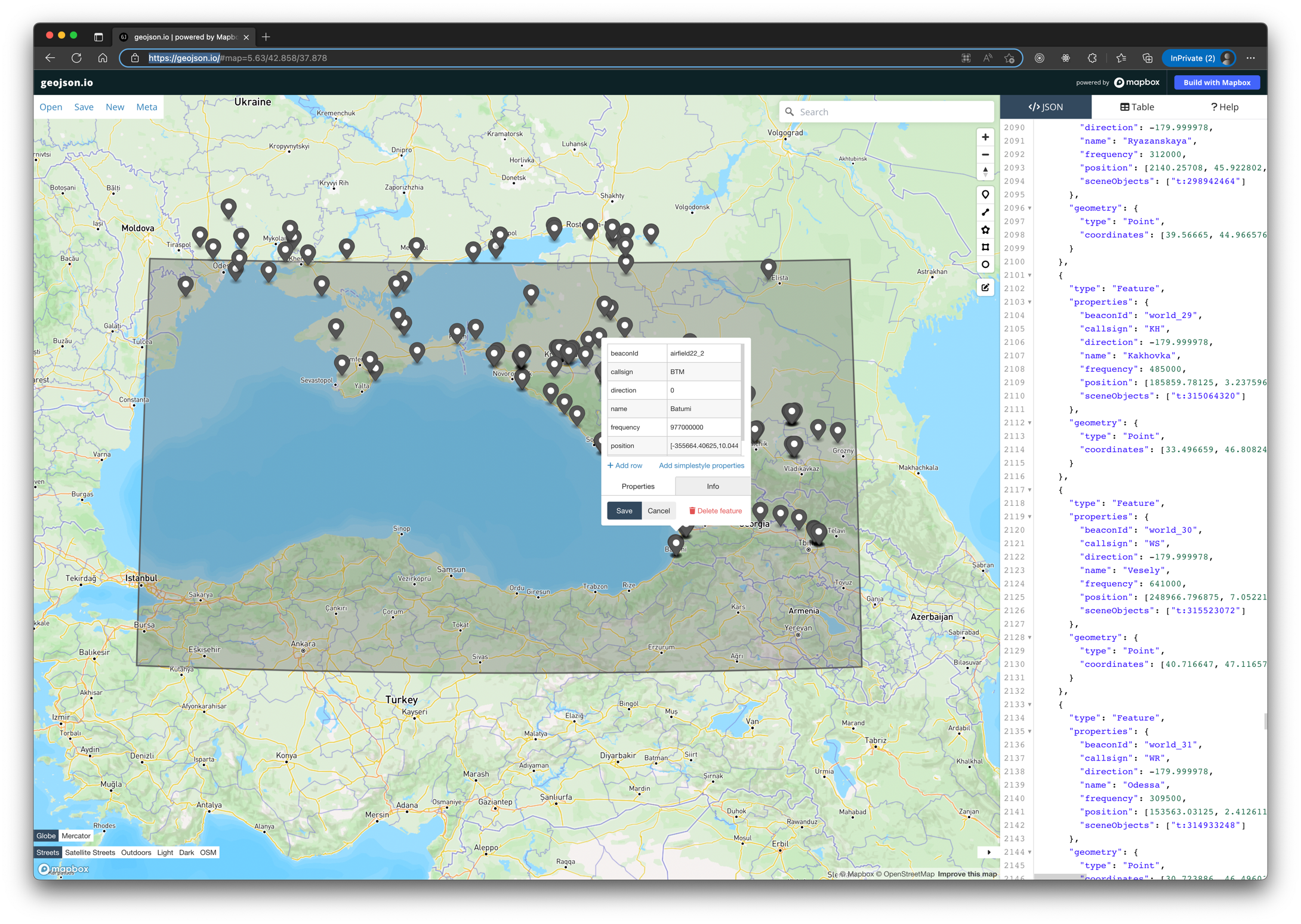The height and width of the screenshot is (924, 1301).
Task: Select the draw rectangle tool
Action: tap(985, 247)
